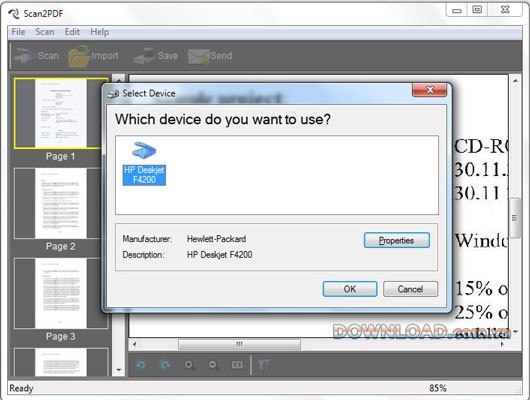Screen dimensions: 530x400
Task: Click the Scan2PDF title bar app icon
Action: pyautogui.click(x=14, y=14)
